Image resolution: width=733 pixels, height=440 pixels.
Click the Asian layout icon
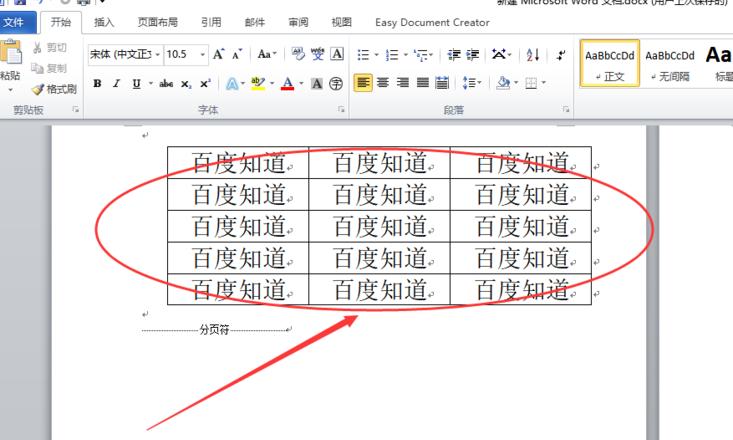(x=498, y=55)
